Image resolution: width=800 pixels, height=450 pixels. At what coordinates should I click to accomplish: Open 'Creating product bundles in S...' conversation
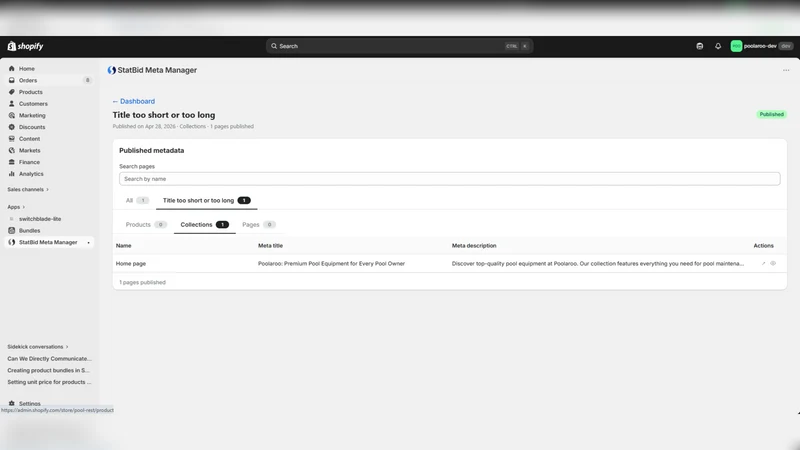tap(48, 370)
